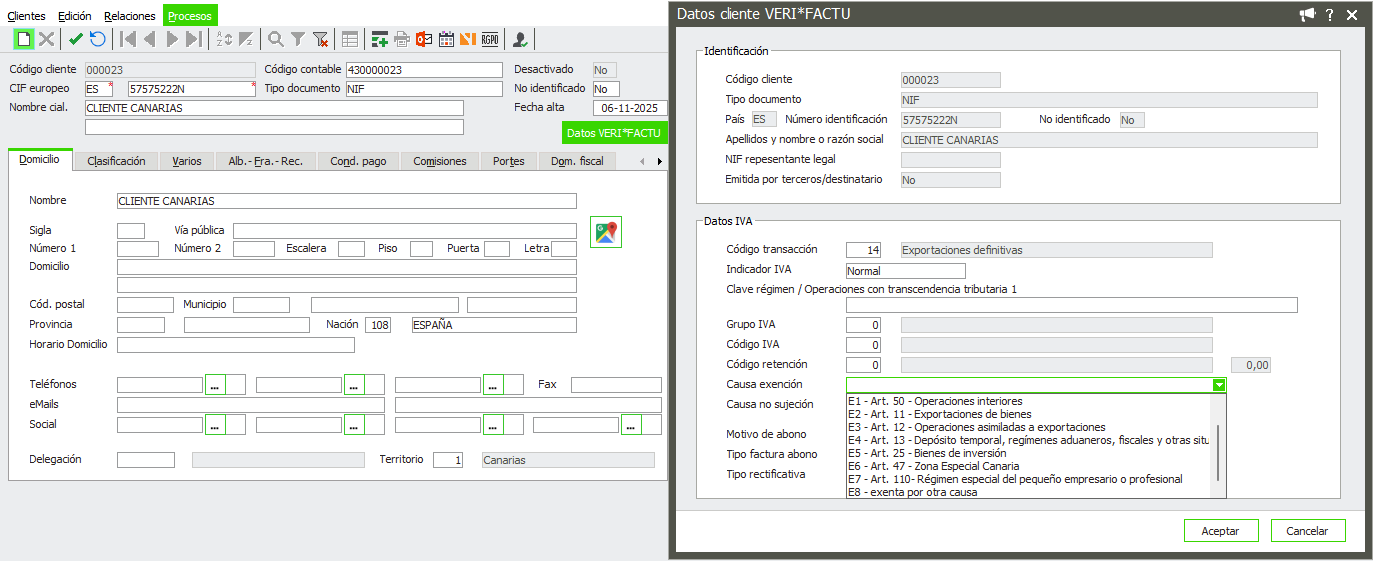This screenshot has width=1373, height=561.
Task: Click the blue undo refresh icon
Action: coord(98,39)
